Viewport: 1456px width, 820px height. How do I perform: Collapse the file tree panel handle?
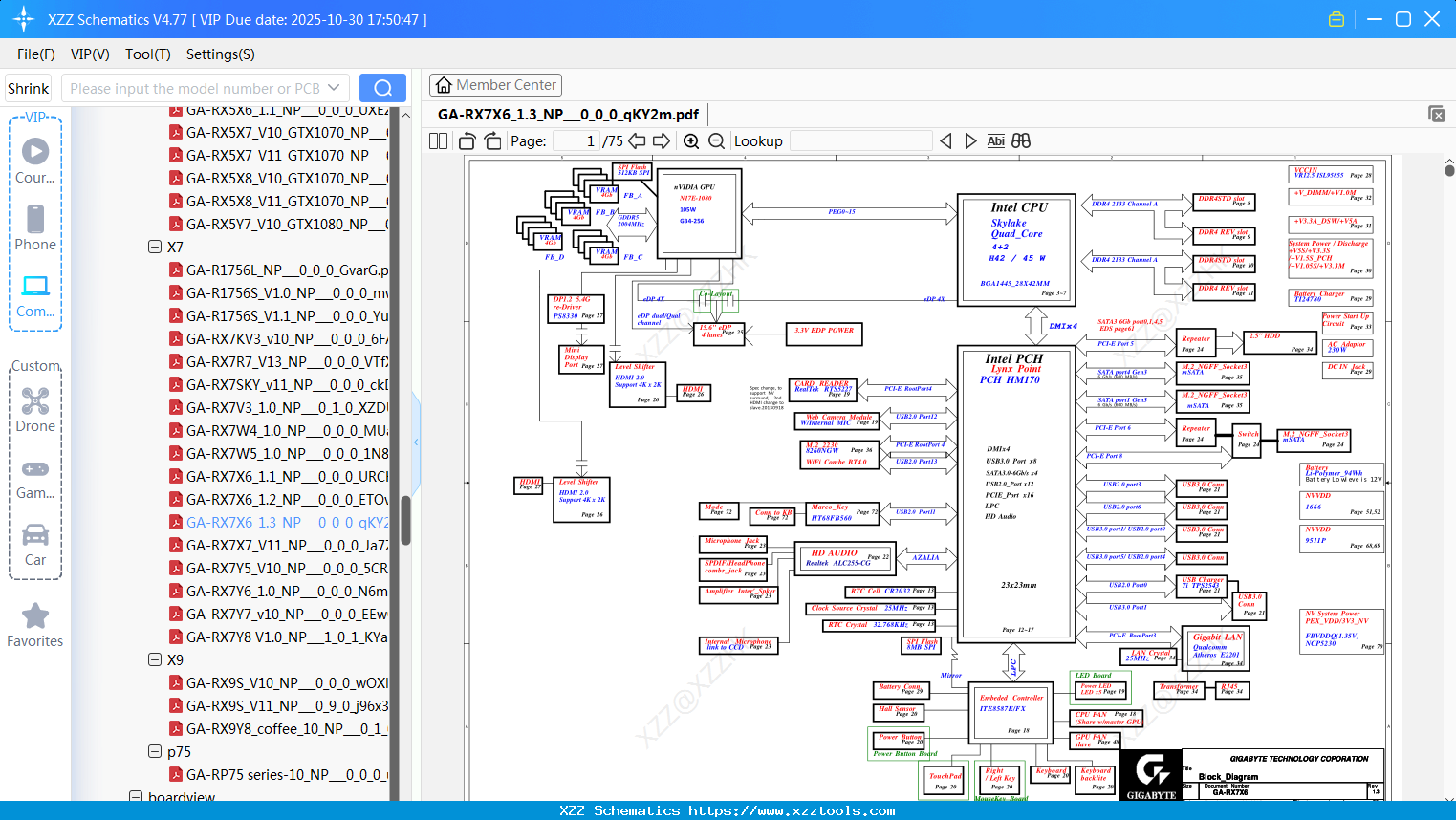pos(416,442)
